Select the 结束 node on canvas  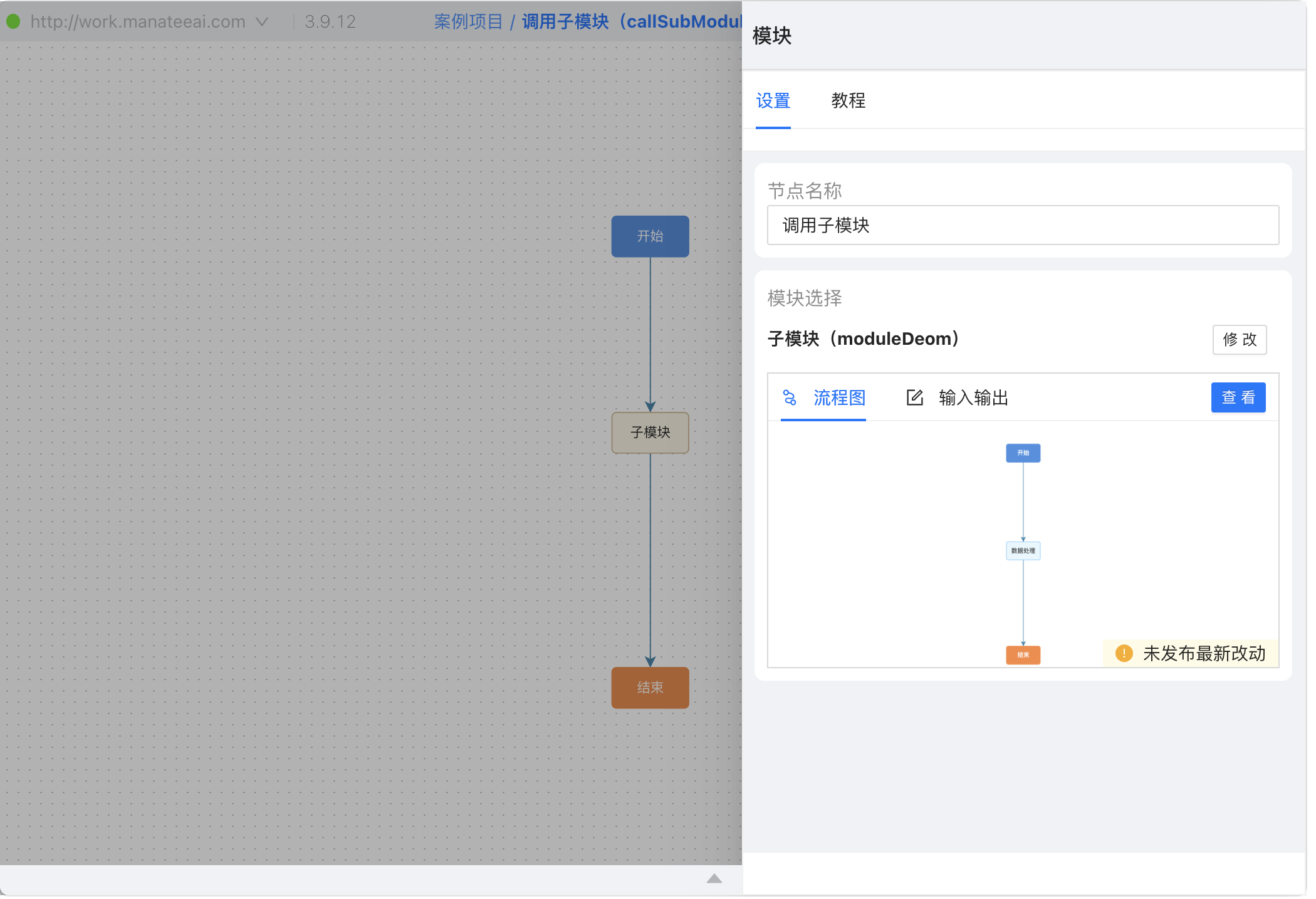pos(650,688)
